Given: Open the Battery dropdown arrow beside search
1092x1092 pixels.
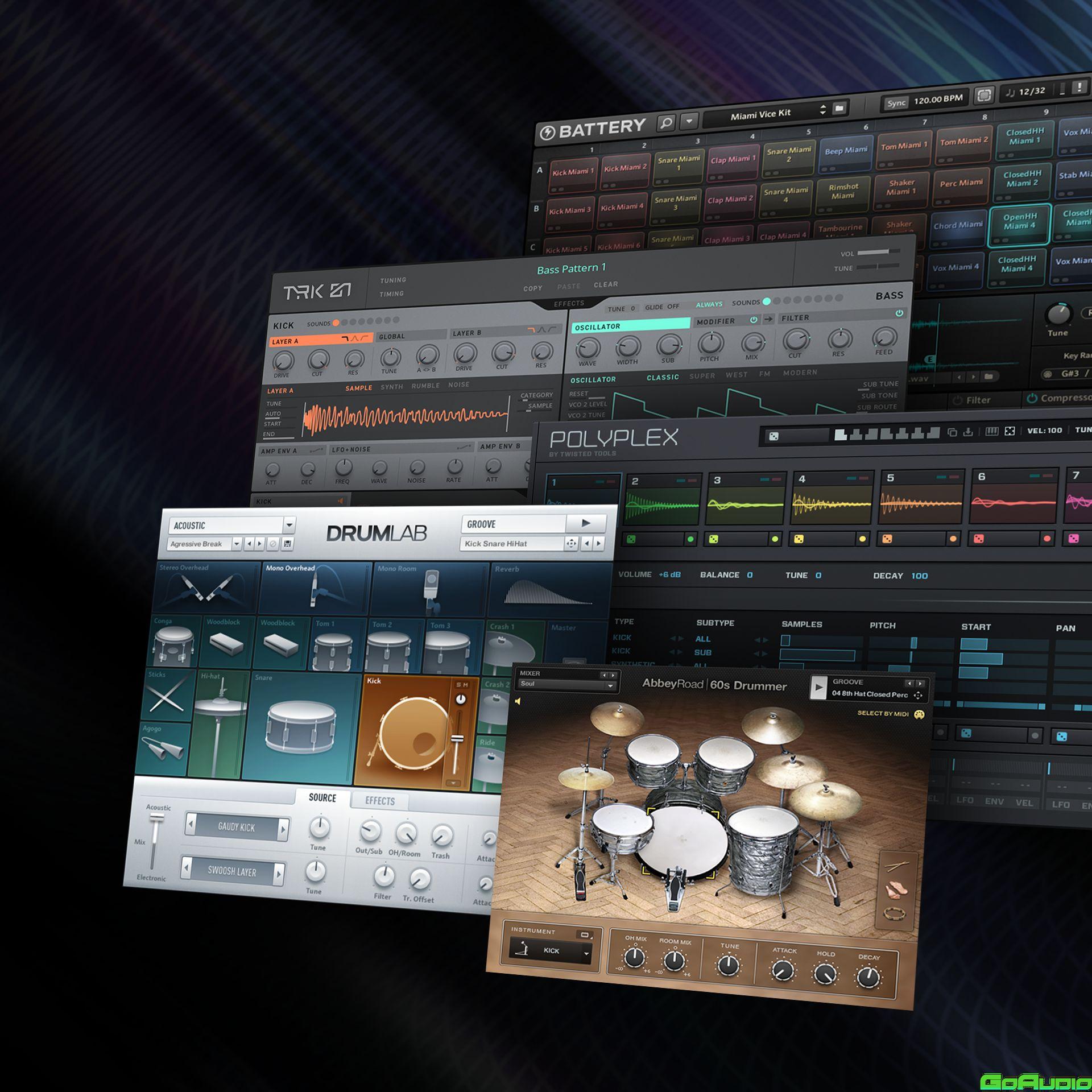Looking at the screenshot, I should (689, 121).
